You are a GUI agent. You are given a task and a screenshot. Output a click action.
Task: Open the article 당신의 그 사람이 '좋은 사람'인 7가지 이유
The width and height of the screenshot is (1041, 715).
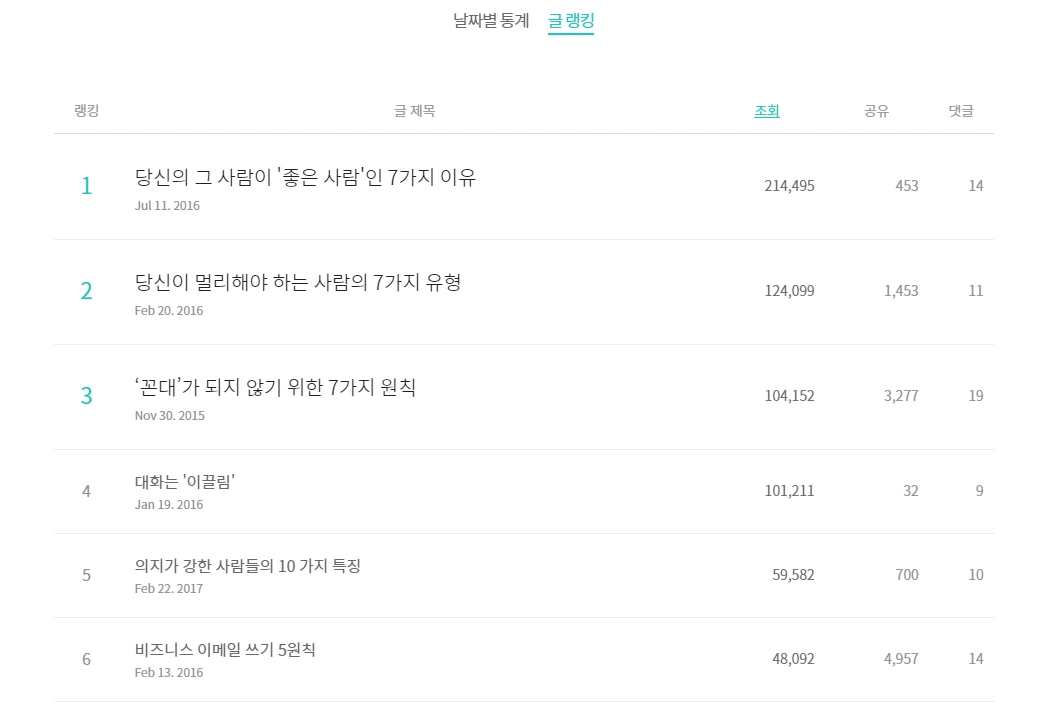point(305,177)
